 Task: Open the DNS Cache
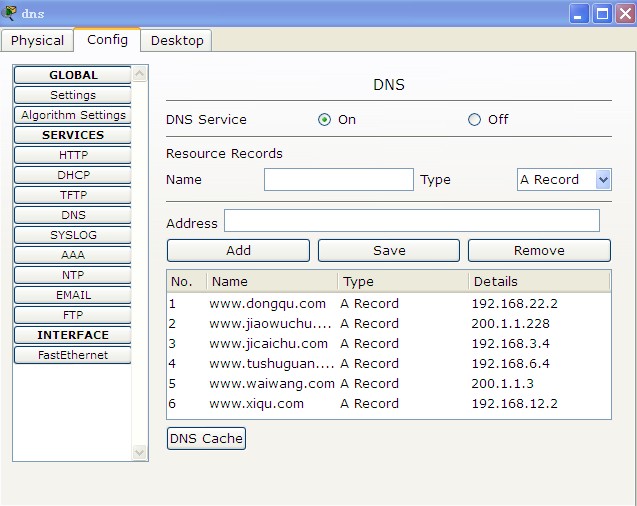point(206,438)
